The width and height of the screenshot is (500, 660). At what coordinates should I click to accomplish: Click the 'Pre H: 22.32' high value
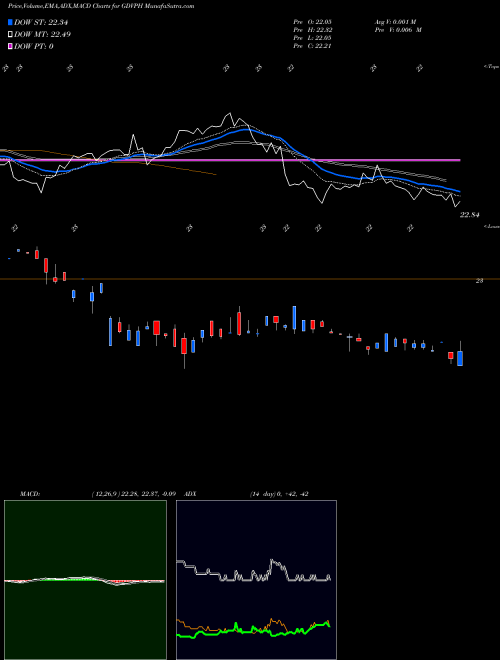coord(313,30)
